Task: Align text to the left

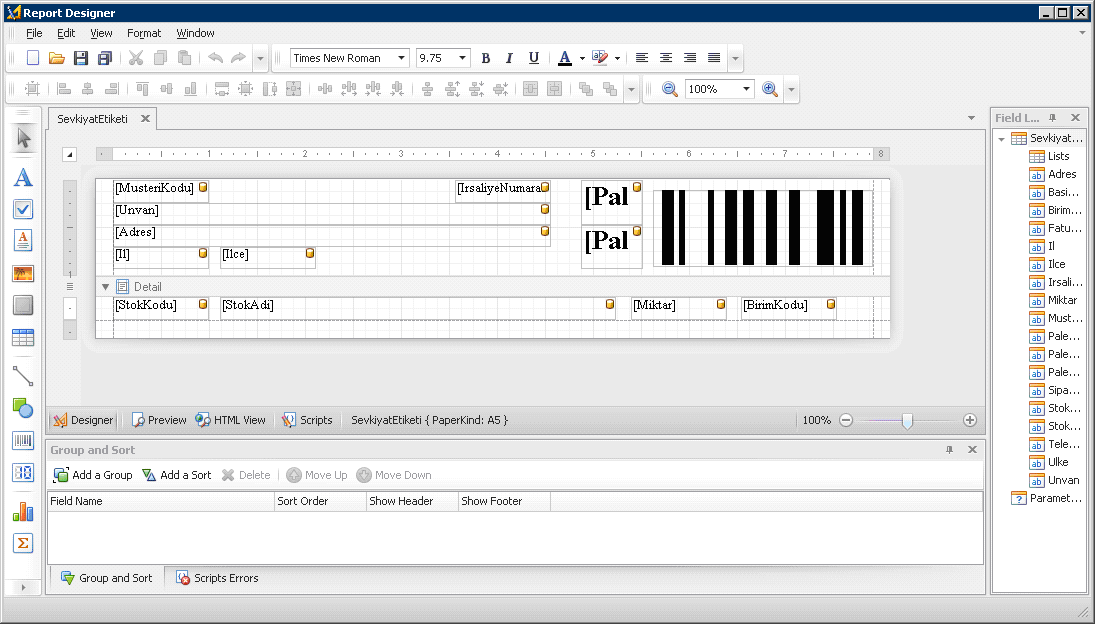Action: tap(642, 58)
